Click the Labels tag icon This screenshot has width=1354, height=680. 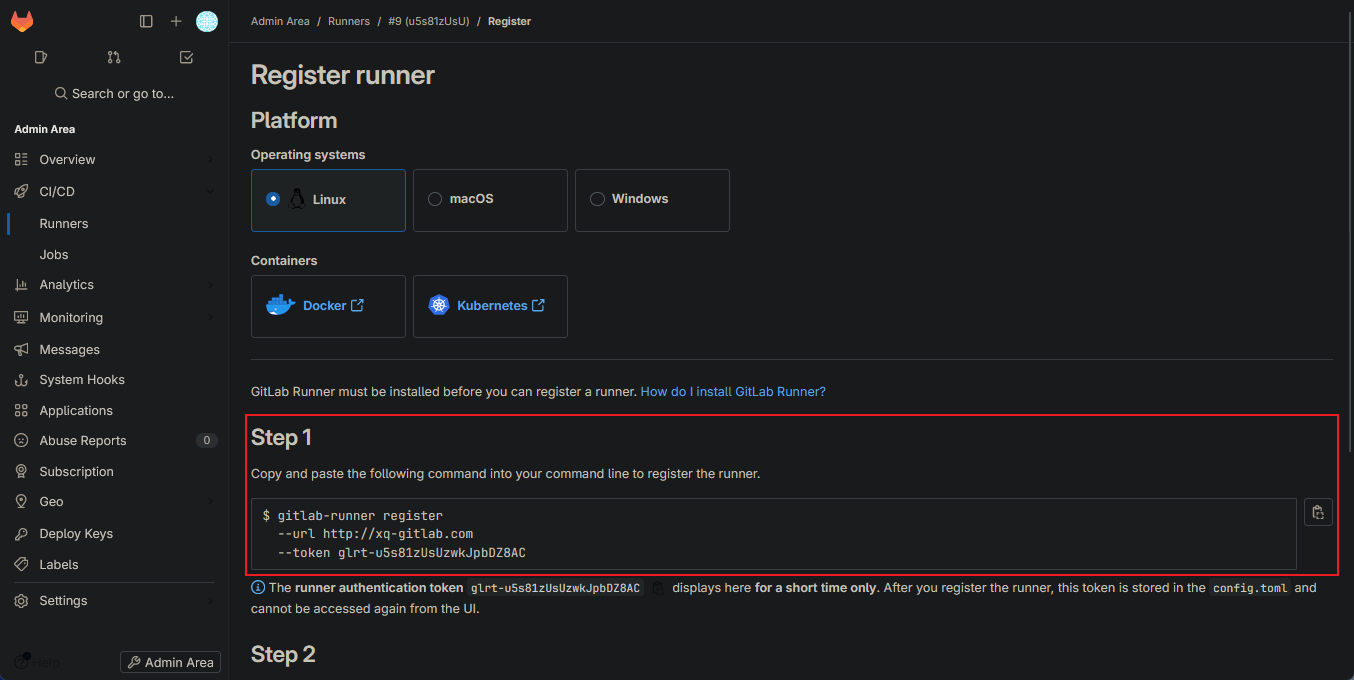click(x=21, y=564)
